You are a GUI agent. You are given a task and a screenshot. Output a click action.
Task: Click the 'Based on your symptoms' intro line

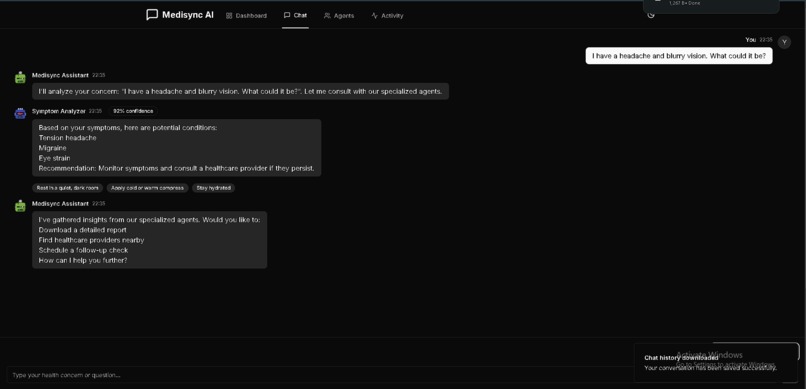127,127
